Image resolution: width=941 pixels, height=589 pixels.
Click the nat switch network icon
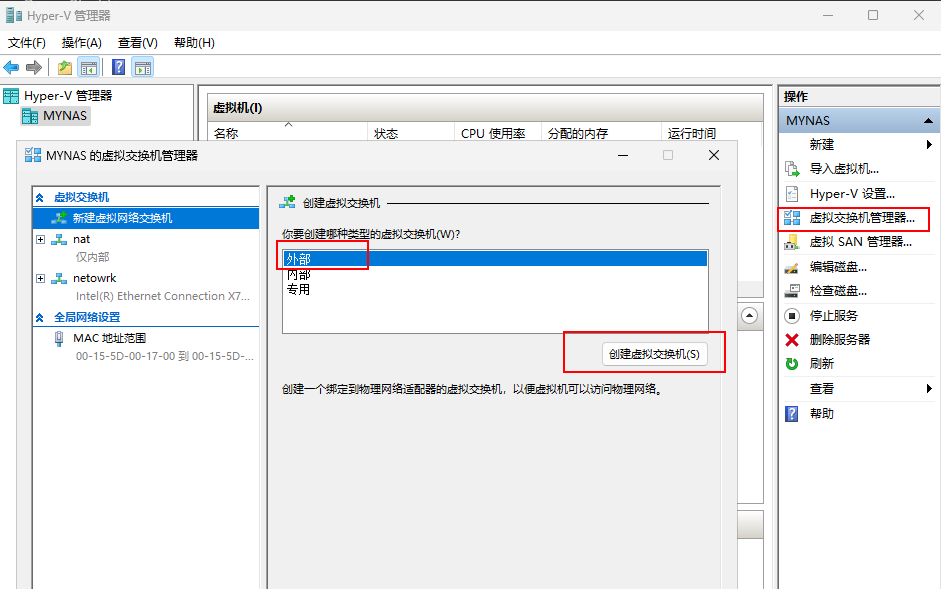click(x=59, y=240)
